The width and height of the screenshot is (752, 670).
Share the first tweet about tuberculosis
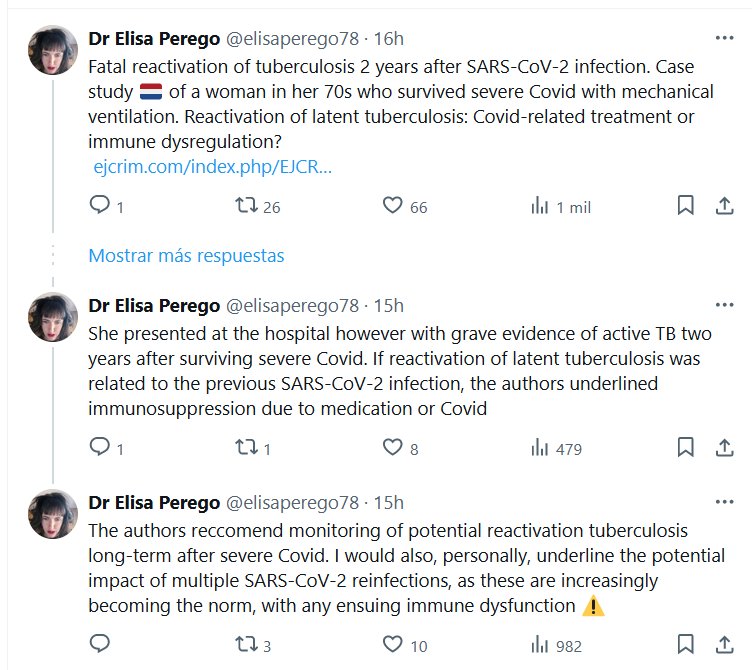tap(724, 206)
